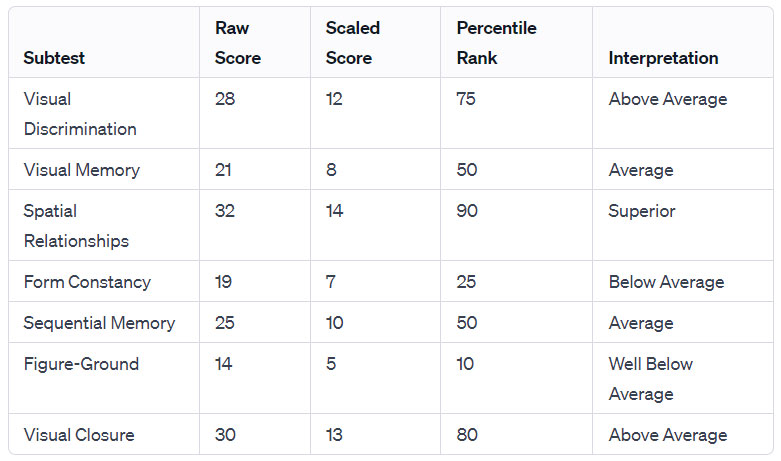Click the Well Below Average interpretation cell
The height and width of the screenshot is (461, 781).
coord(651,379)
